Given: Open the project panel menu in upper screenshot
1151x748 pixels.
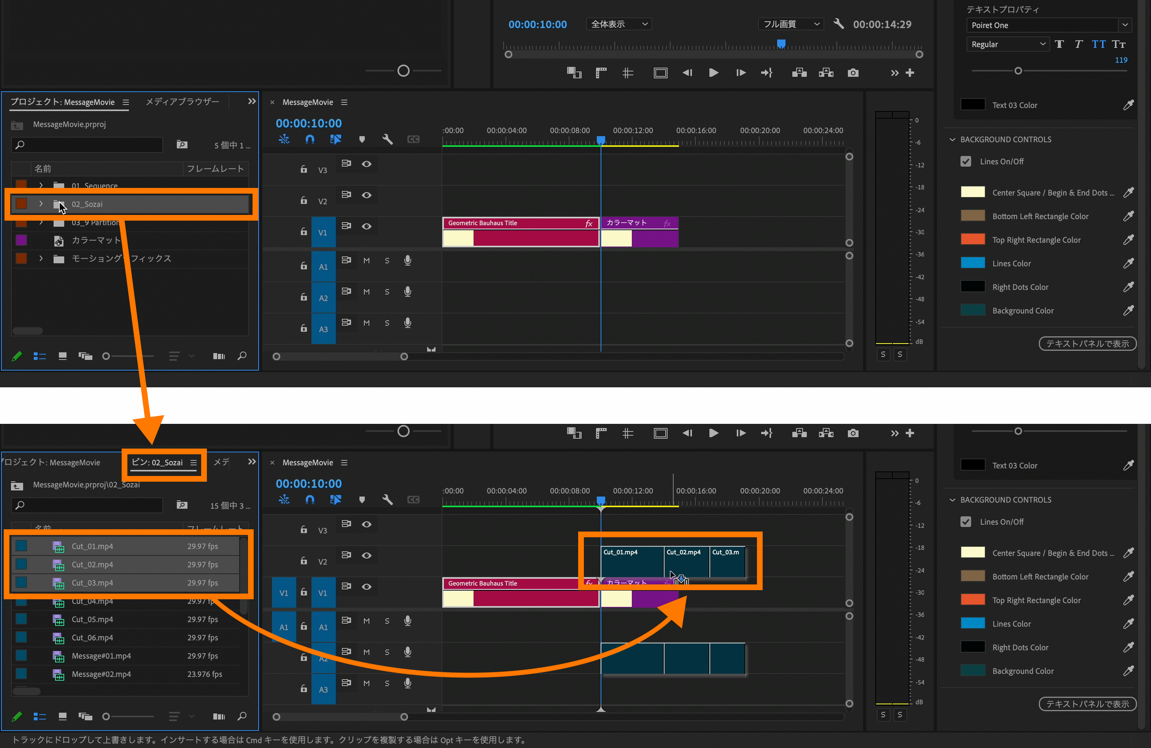Looking at the screenshot, I should [126, 102].
